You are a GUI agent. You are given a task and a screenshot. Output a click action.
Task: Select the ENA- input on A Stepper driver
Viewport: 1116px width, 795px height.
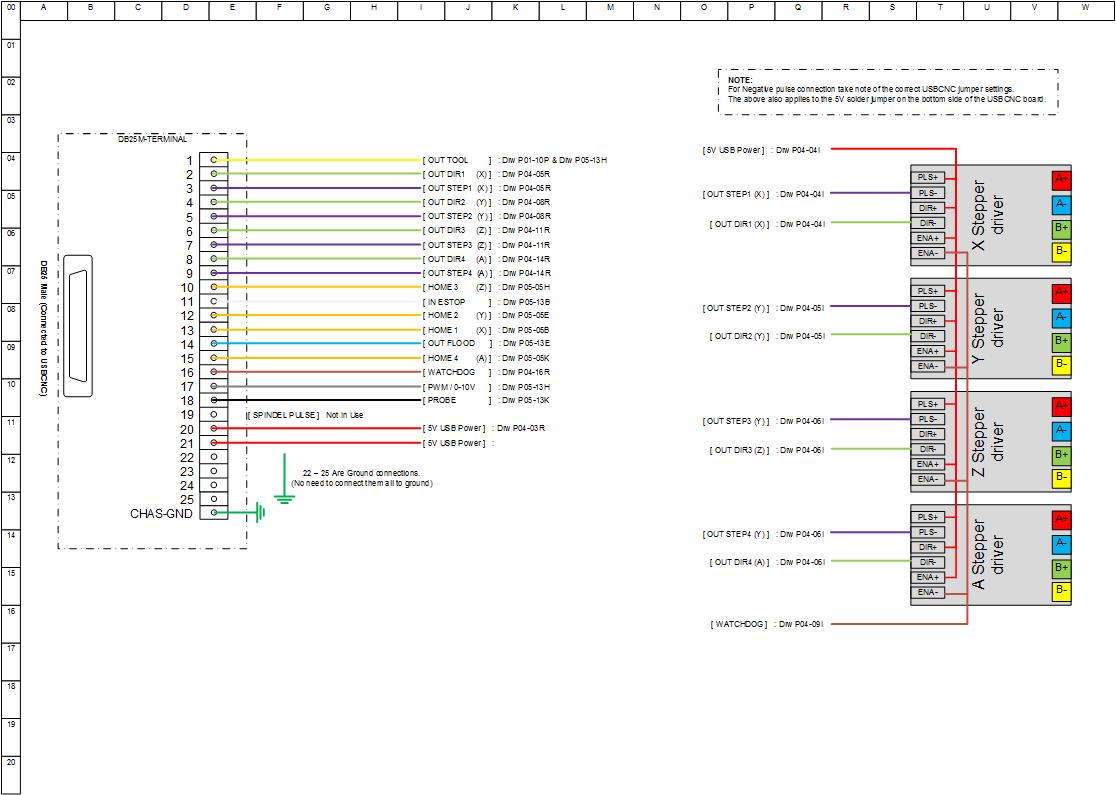pos(927,592)
